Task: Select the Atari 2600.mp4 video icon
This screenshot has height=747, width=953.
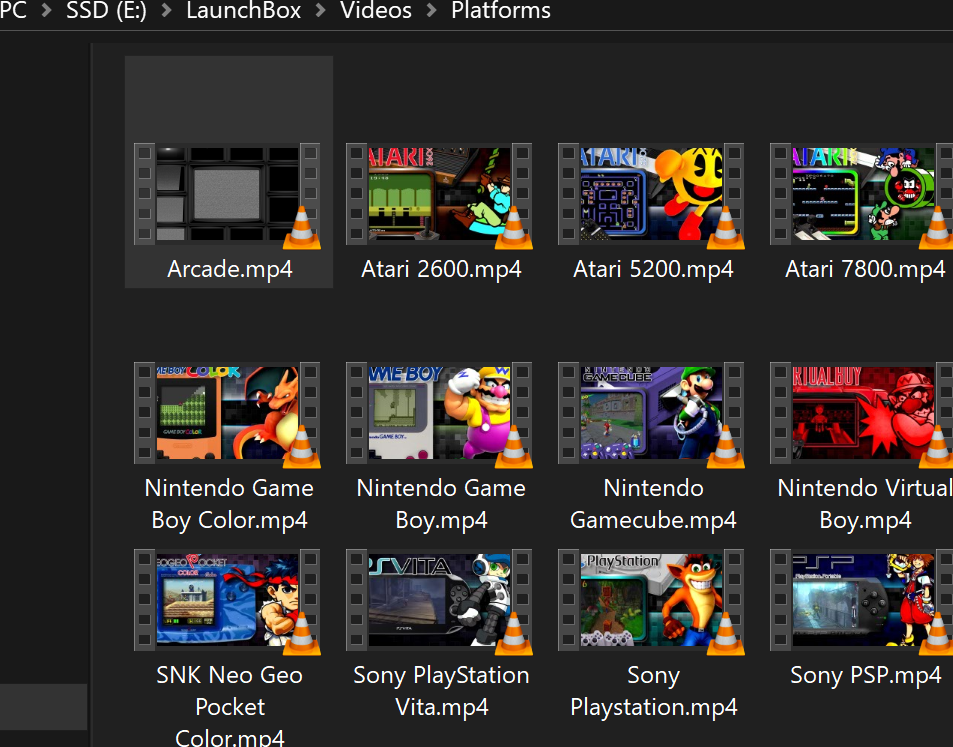Action: click(x=439, y=195)
